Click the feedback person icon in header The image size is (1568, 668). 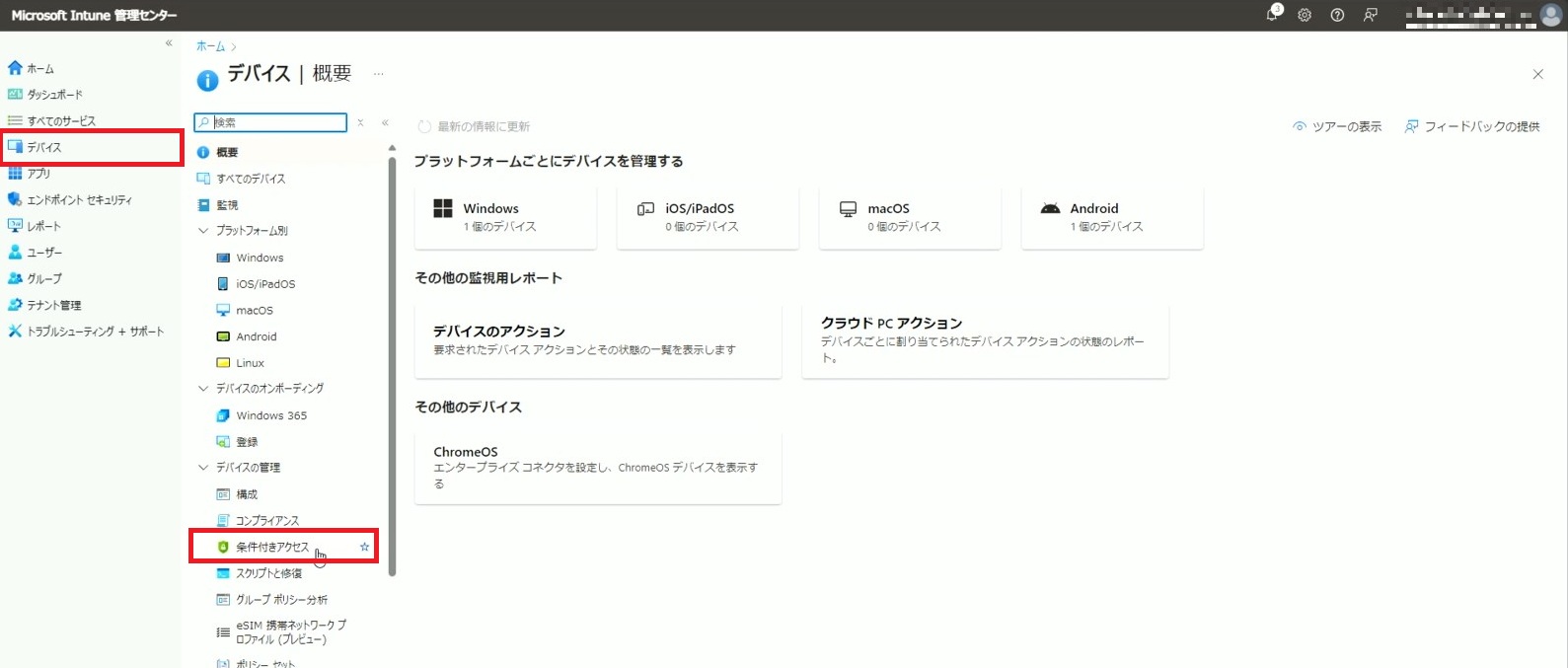point(1371,15)
